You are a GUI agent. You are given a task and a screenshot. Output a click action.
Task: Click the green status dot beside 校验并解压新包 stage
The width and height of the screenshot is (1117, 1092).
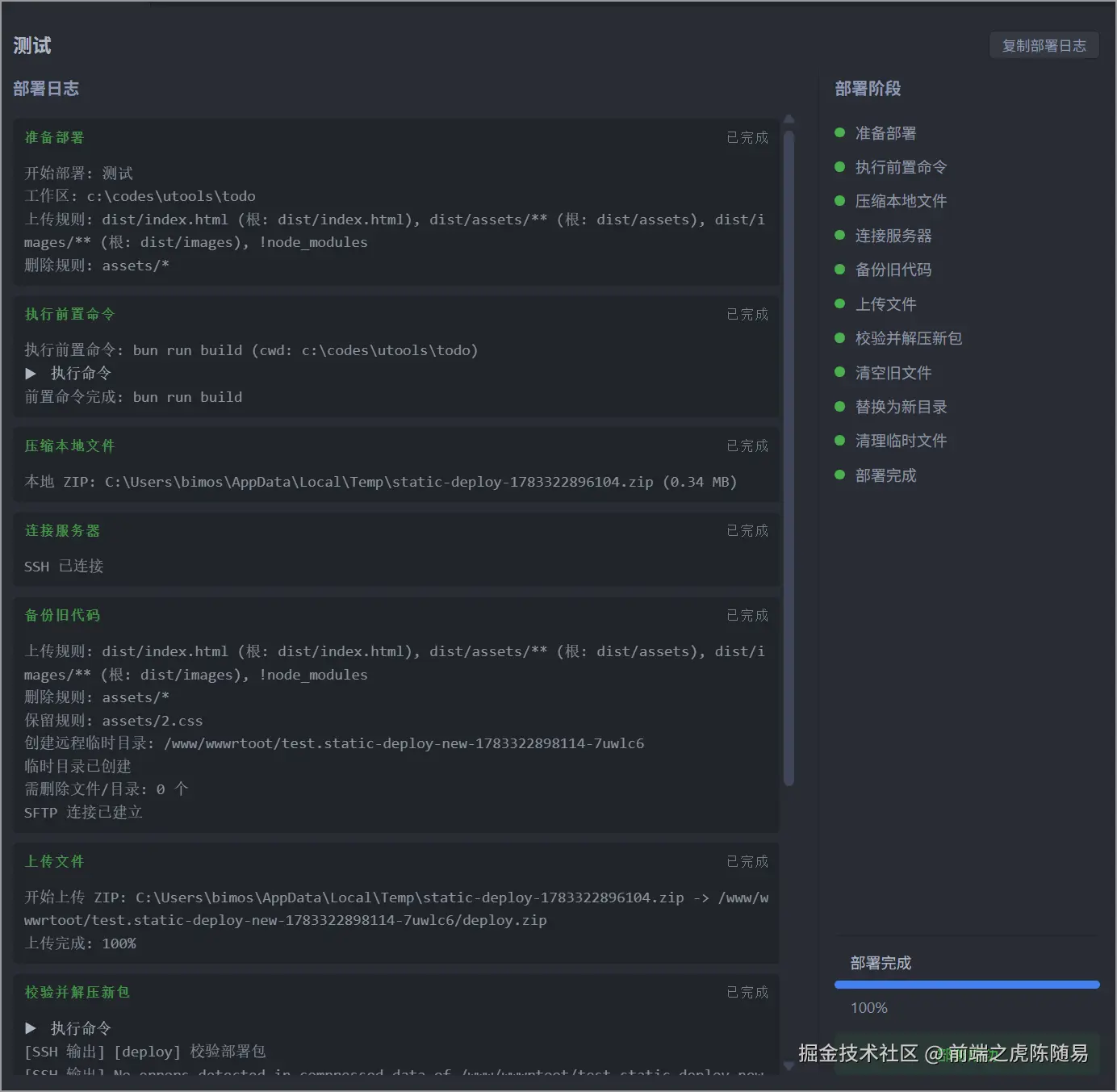tap(839, 338)
